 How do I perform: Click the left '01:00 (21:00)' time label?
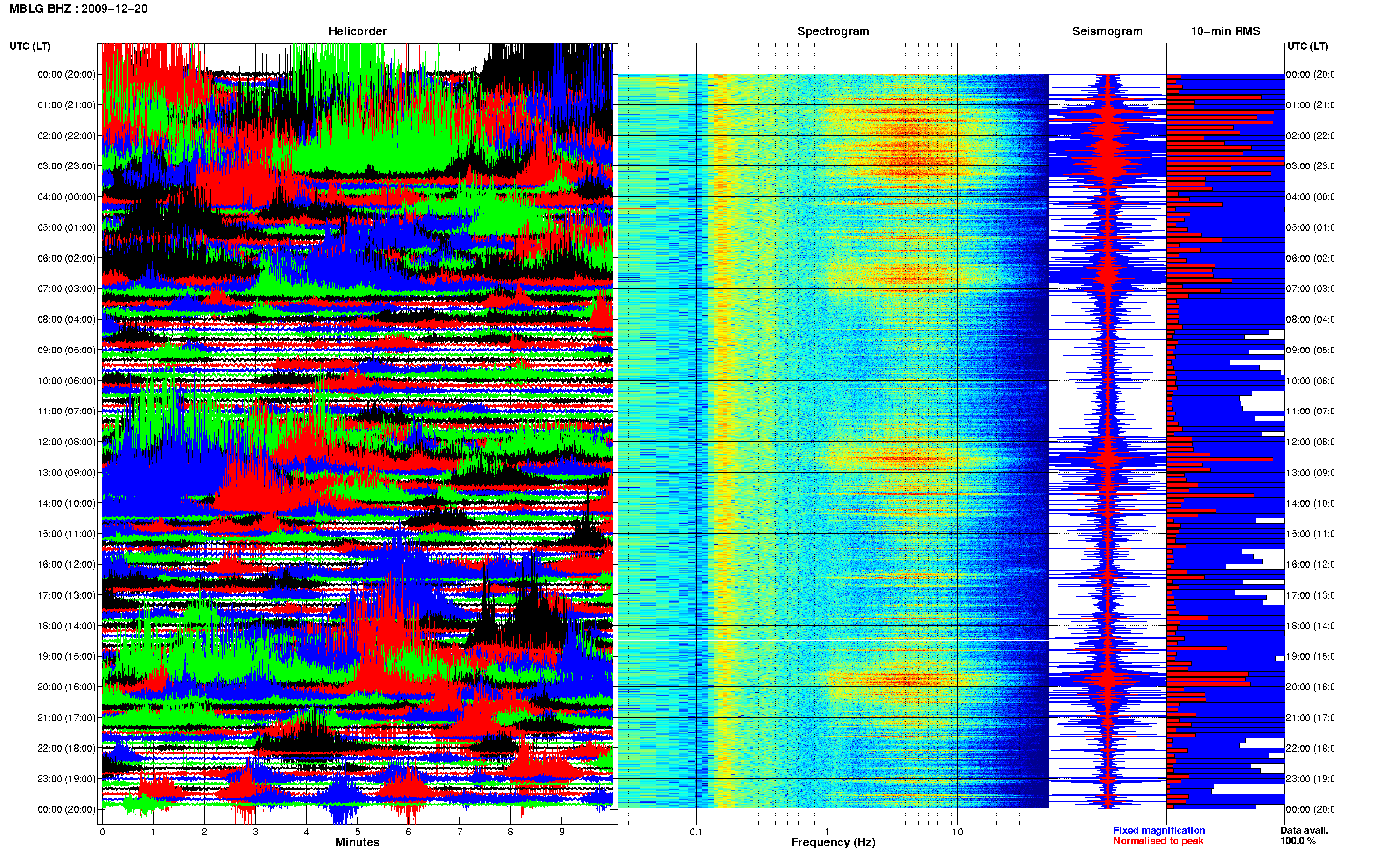click(x=66, y=105)
